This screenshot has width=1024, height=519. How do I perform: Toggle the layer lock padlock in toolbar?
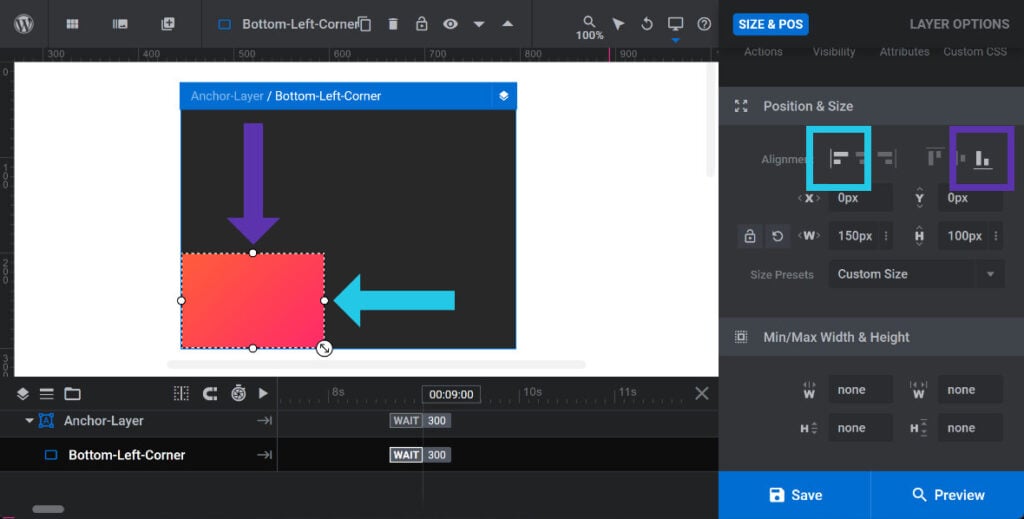(422, 24)
